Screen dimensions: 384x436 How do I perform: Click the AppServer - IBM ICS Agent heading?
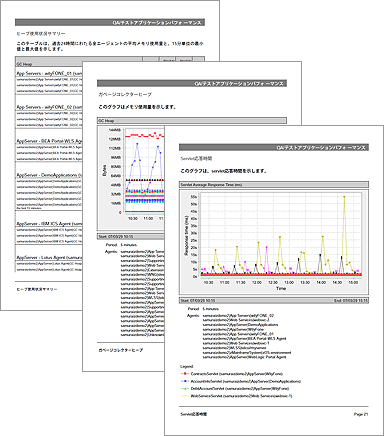[x=49, y=224]
